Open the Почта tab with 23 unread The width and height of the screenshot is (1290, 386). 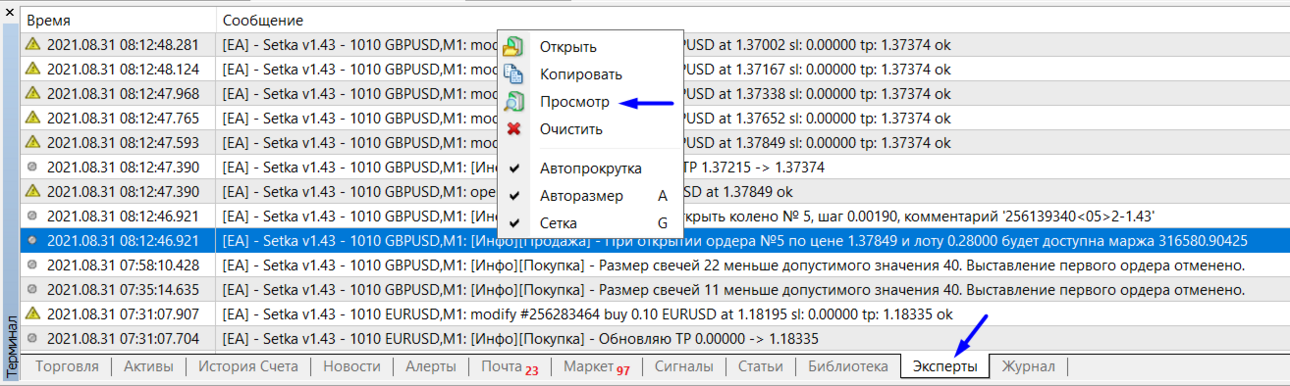pyautogui.click(x=510, y=367)
